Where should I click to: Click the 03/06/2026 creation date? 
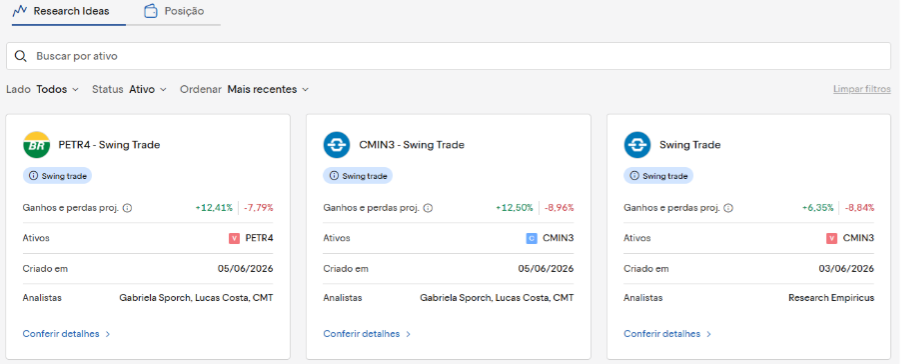[x=846, y=269]
